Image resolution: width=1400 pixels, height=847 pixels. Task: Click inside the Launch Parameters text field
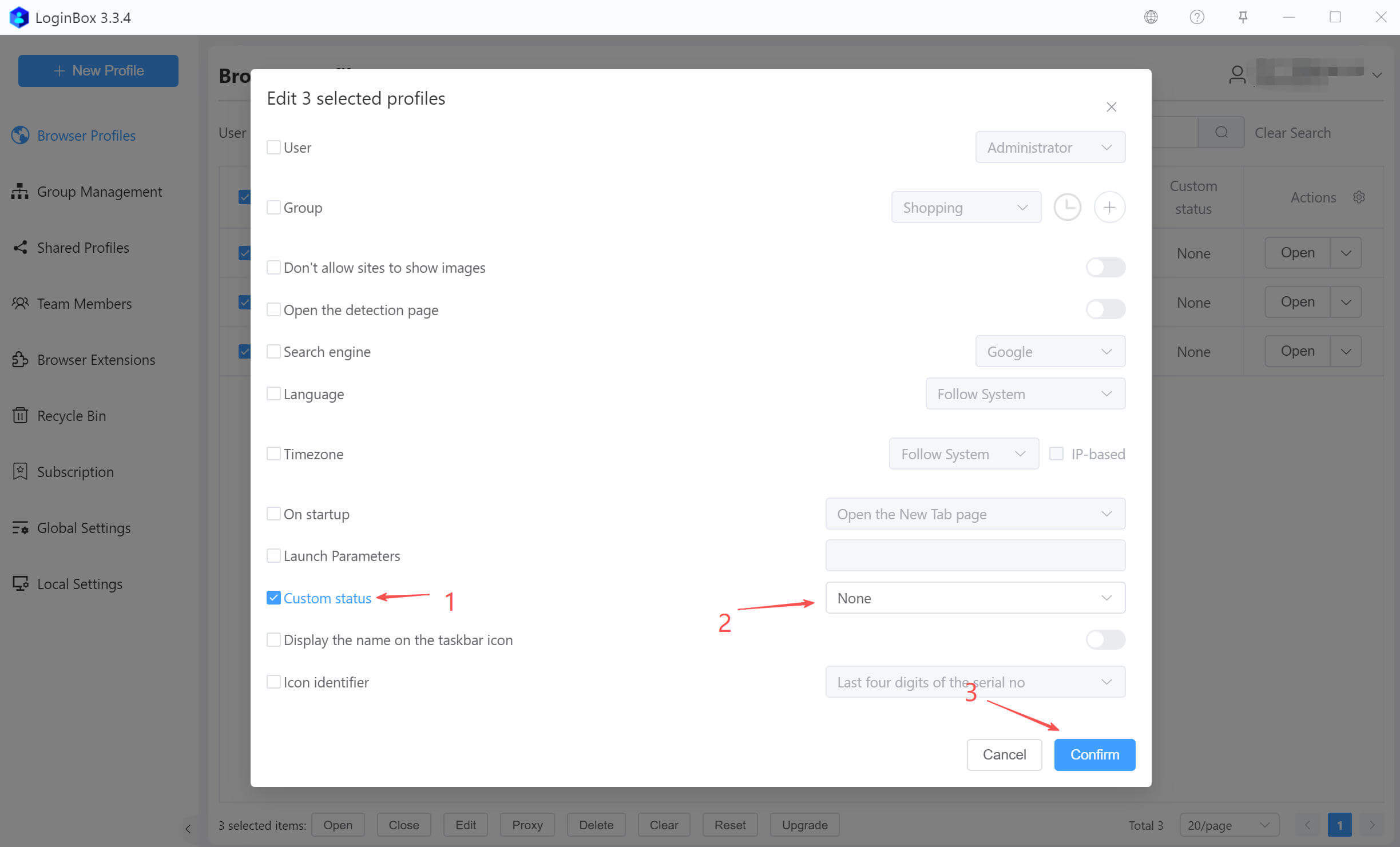click(974, 555)
